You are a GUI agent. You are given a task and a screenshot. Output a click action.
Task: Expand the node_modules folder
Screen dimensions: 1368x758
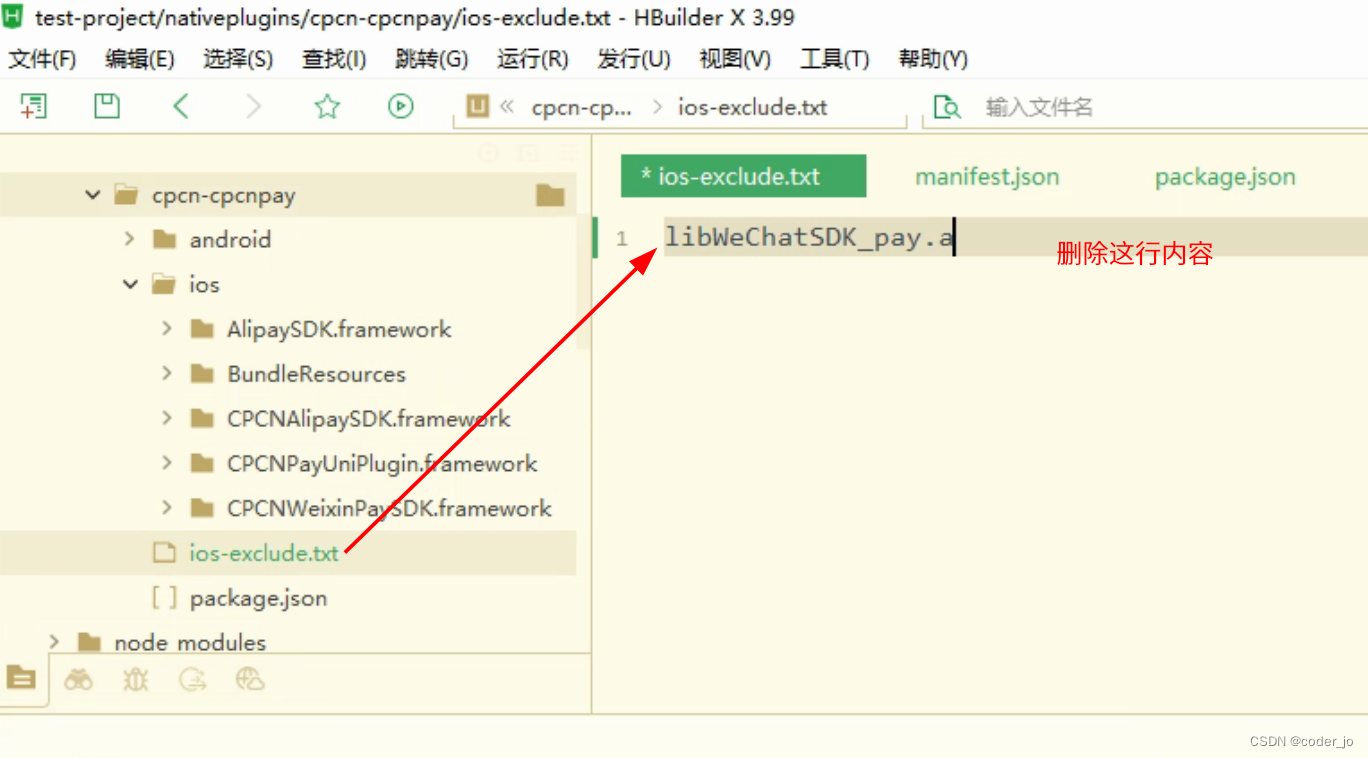point(54,642)
